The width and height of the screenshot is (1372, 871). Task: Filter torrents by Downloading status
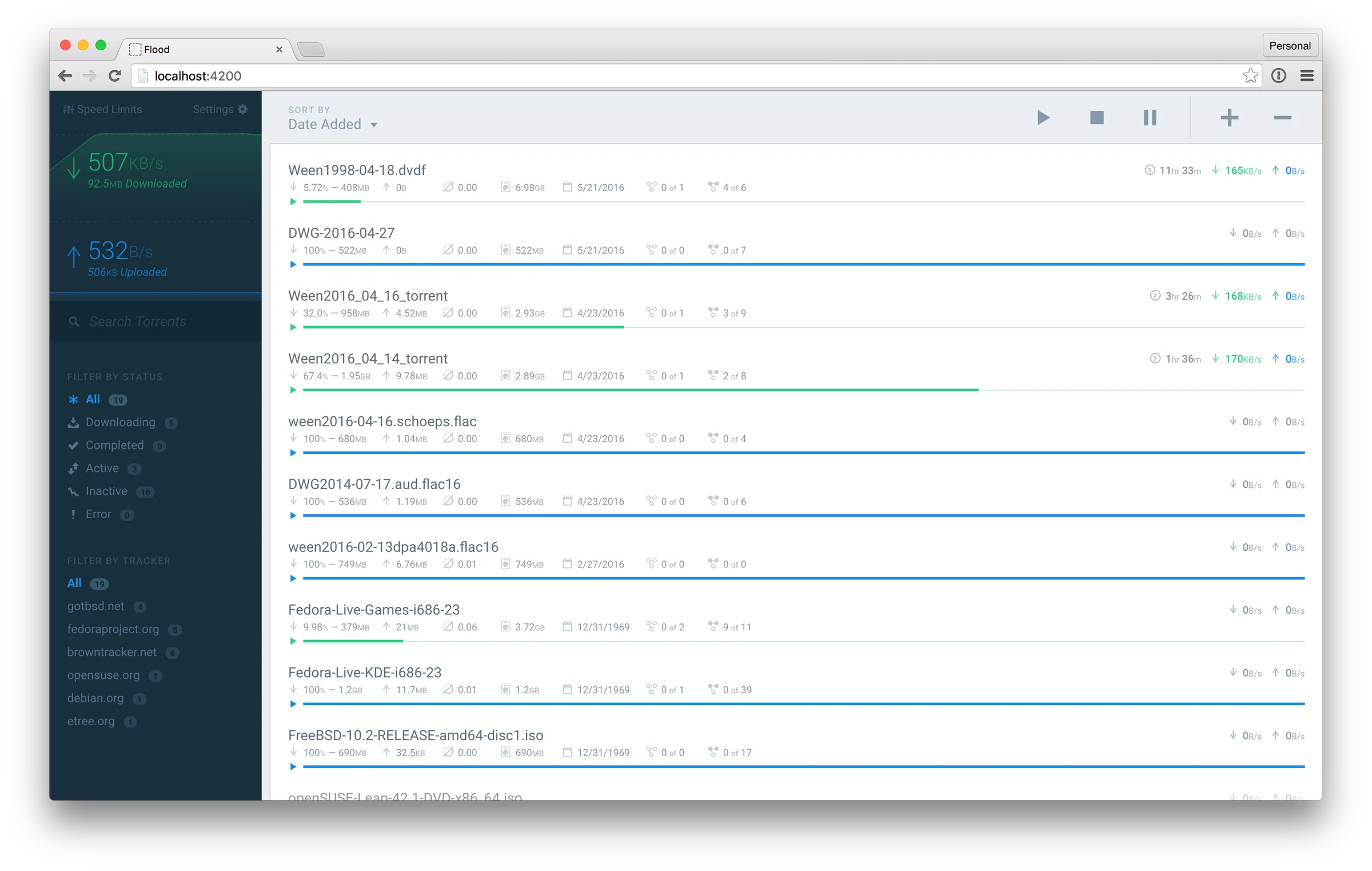120,422
